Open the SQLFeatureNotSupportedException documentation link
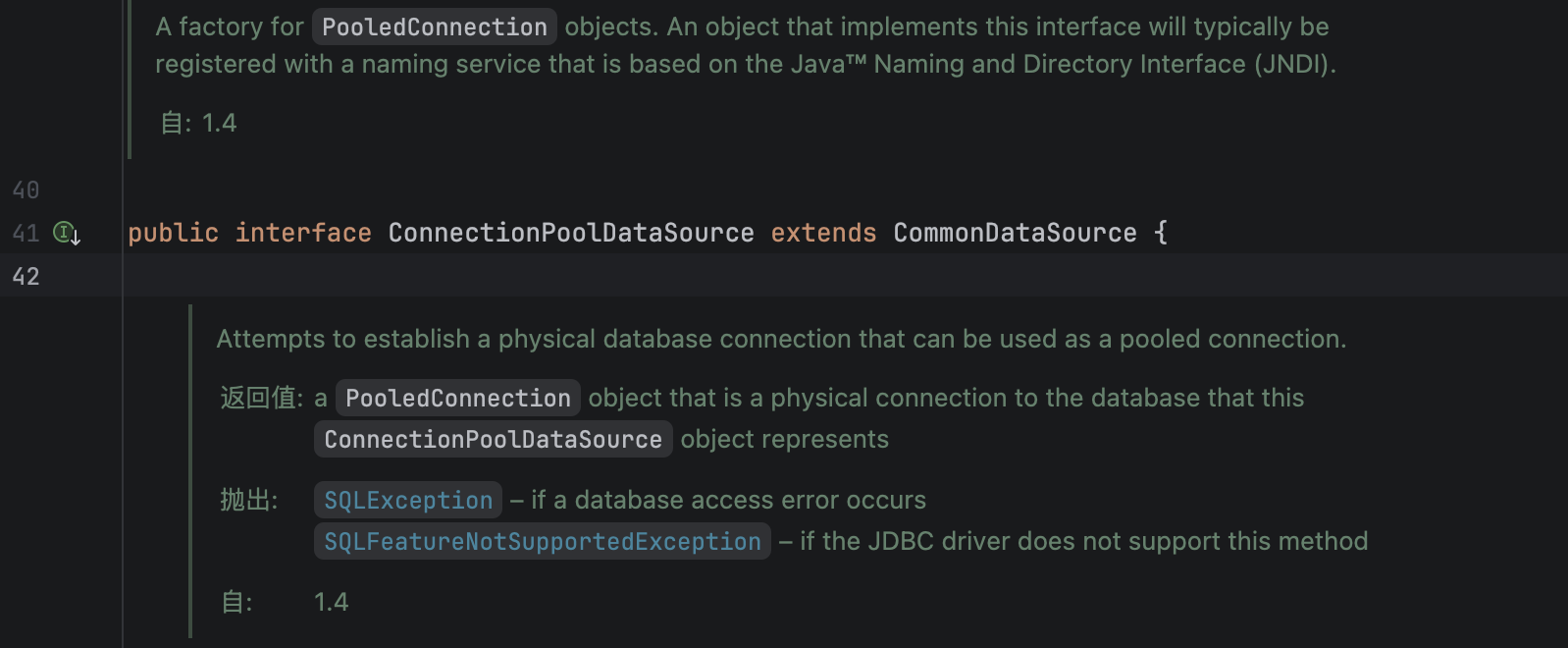 coord(543,541)
